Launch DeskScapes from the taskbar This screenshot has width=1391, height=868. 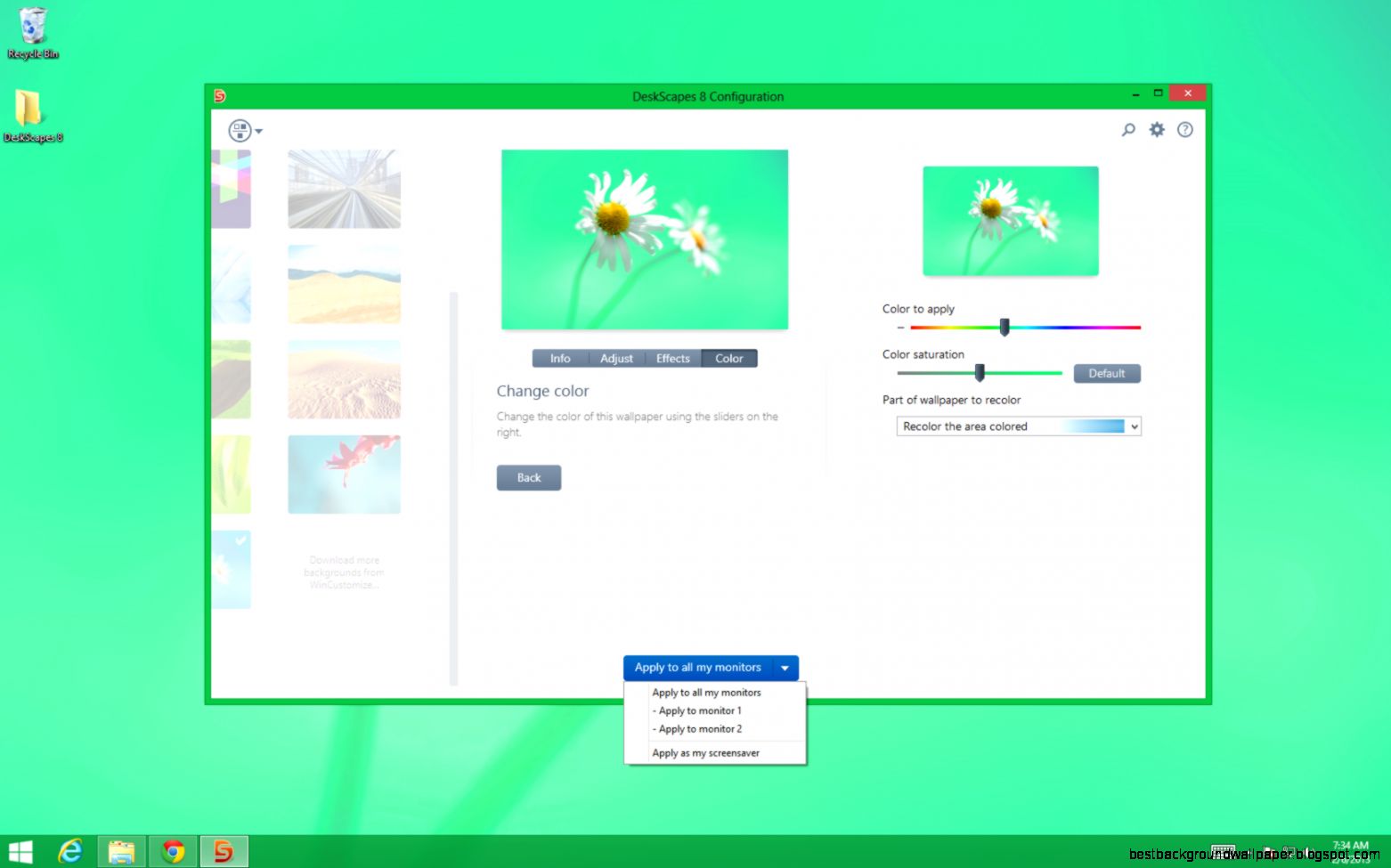(224, 850)
